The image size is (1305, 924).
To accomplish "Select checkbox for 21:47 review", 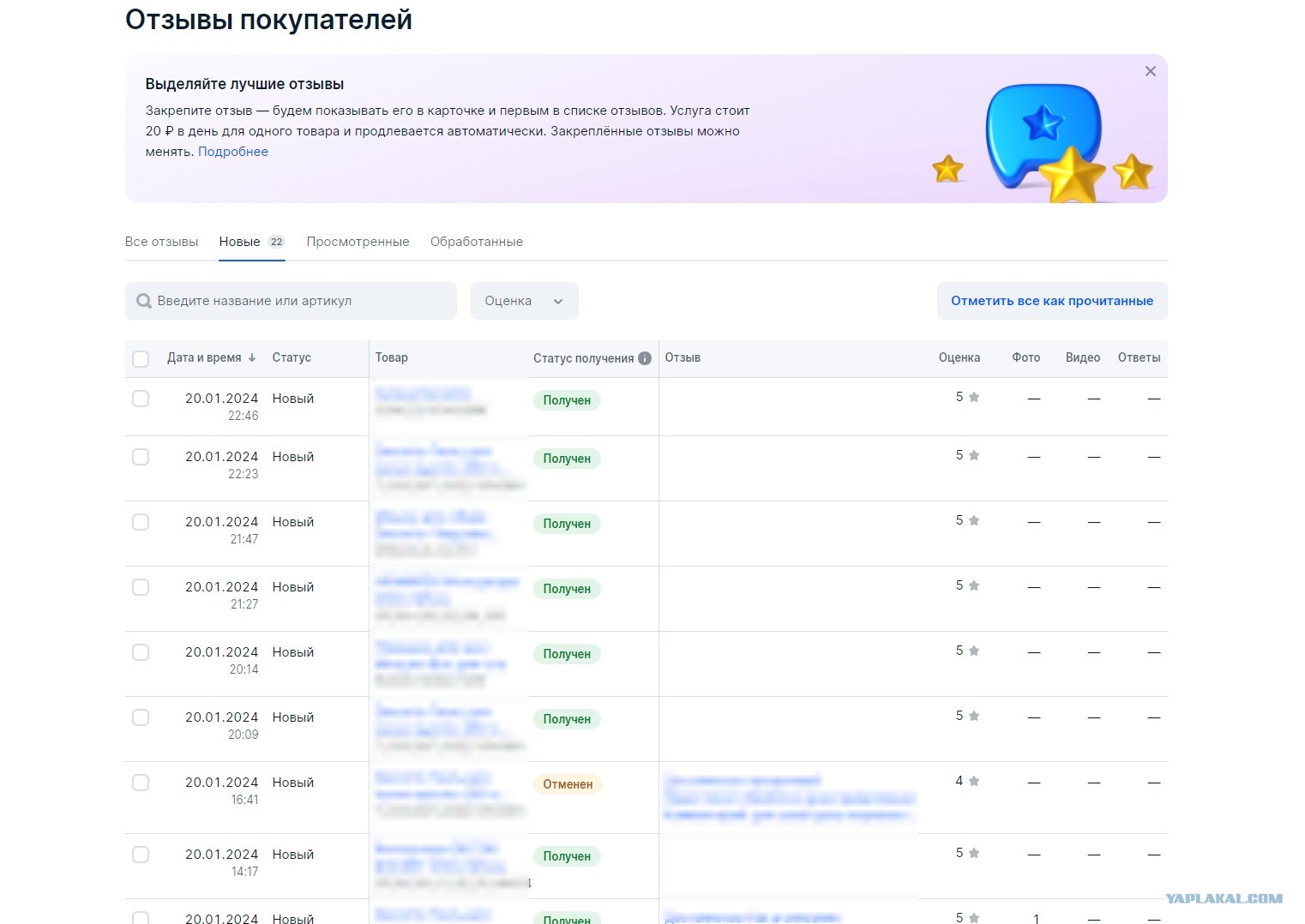I will [x=141, y=522].
